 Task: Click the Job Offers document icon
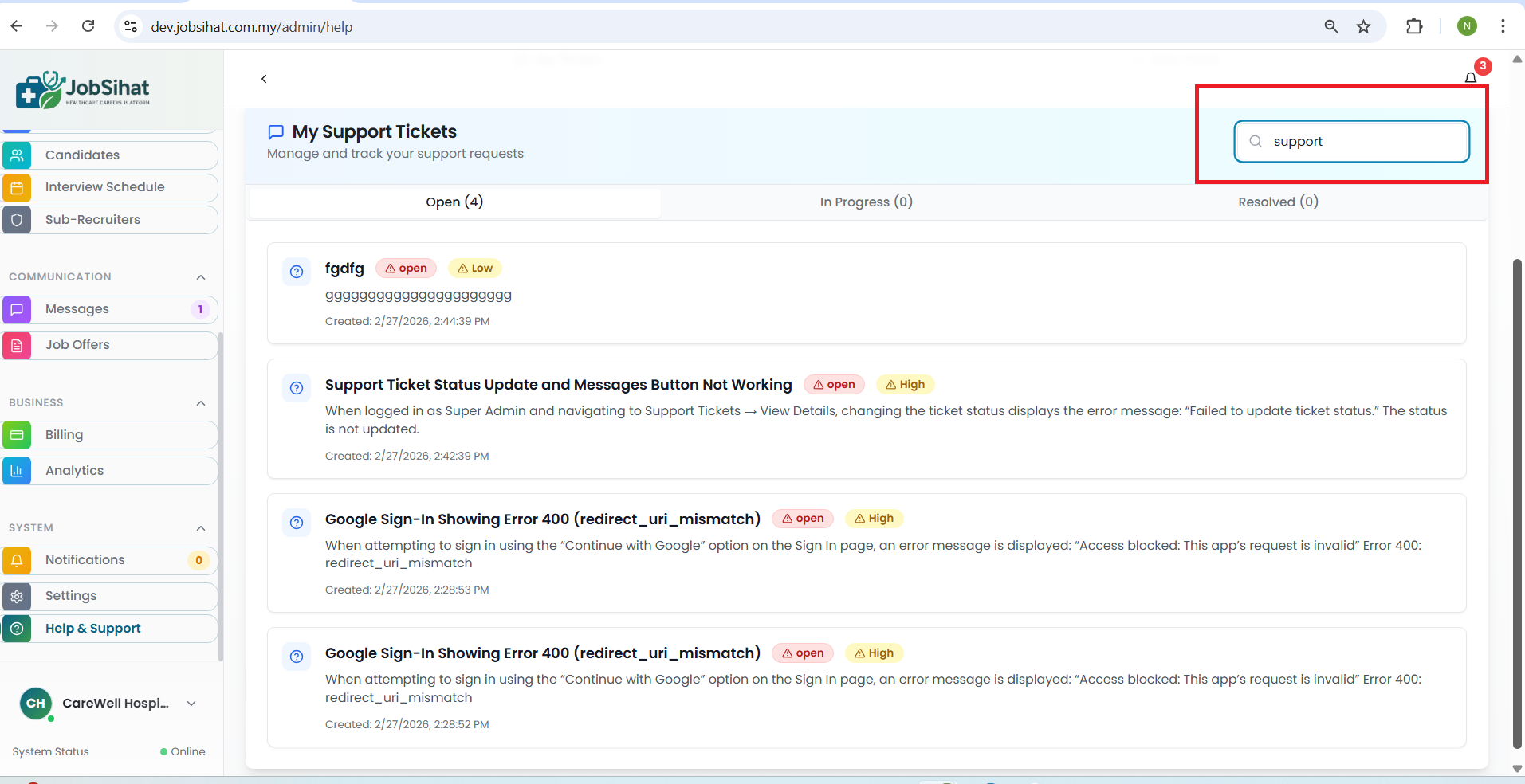point(17,346)
